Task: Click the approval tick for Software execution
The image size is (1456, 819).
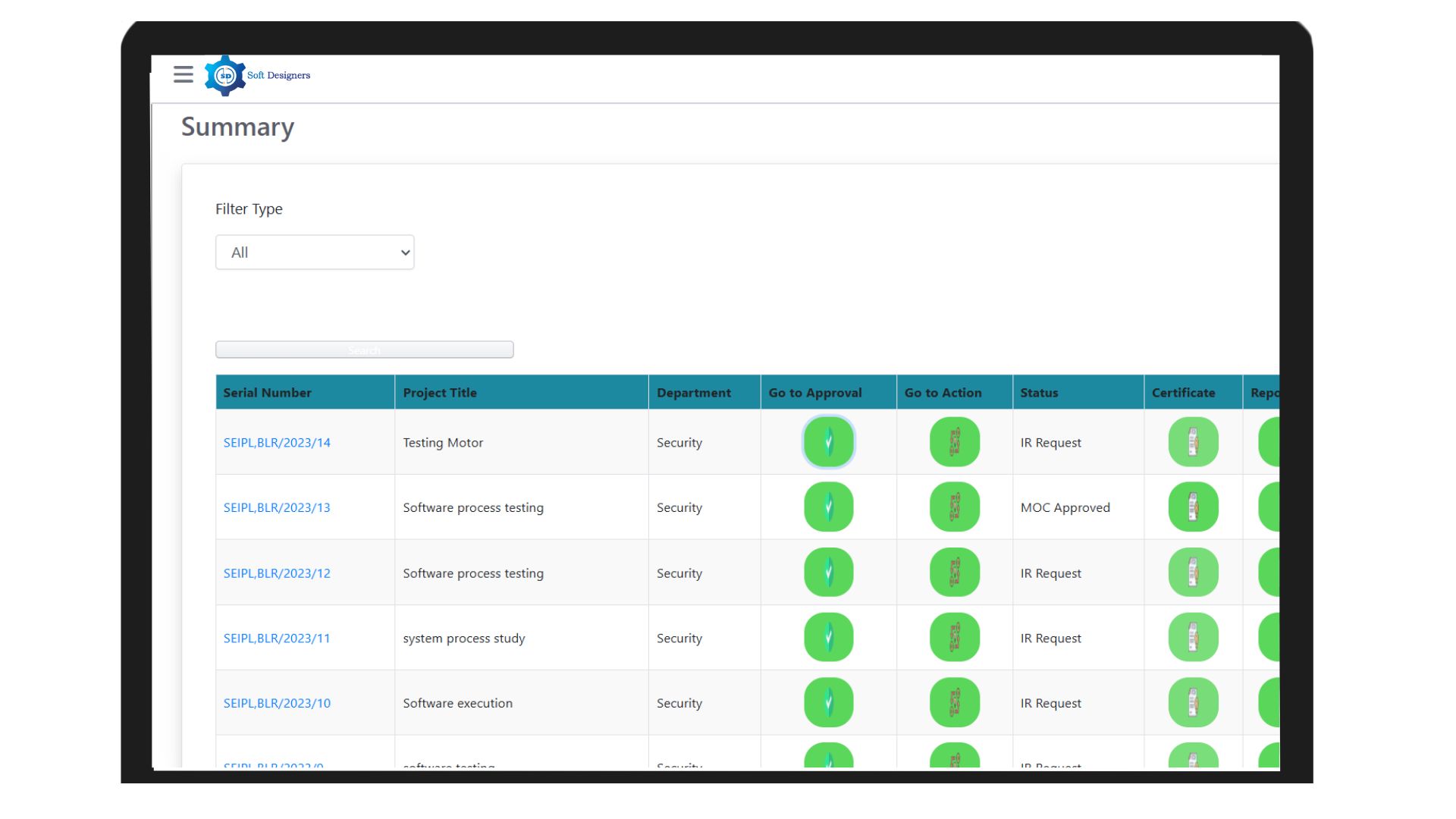Action: coord(828,703)
